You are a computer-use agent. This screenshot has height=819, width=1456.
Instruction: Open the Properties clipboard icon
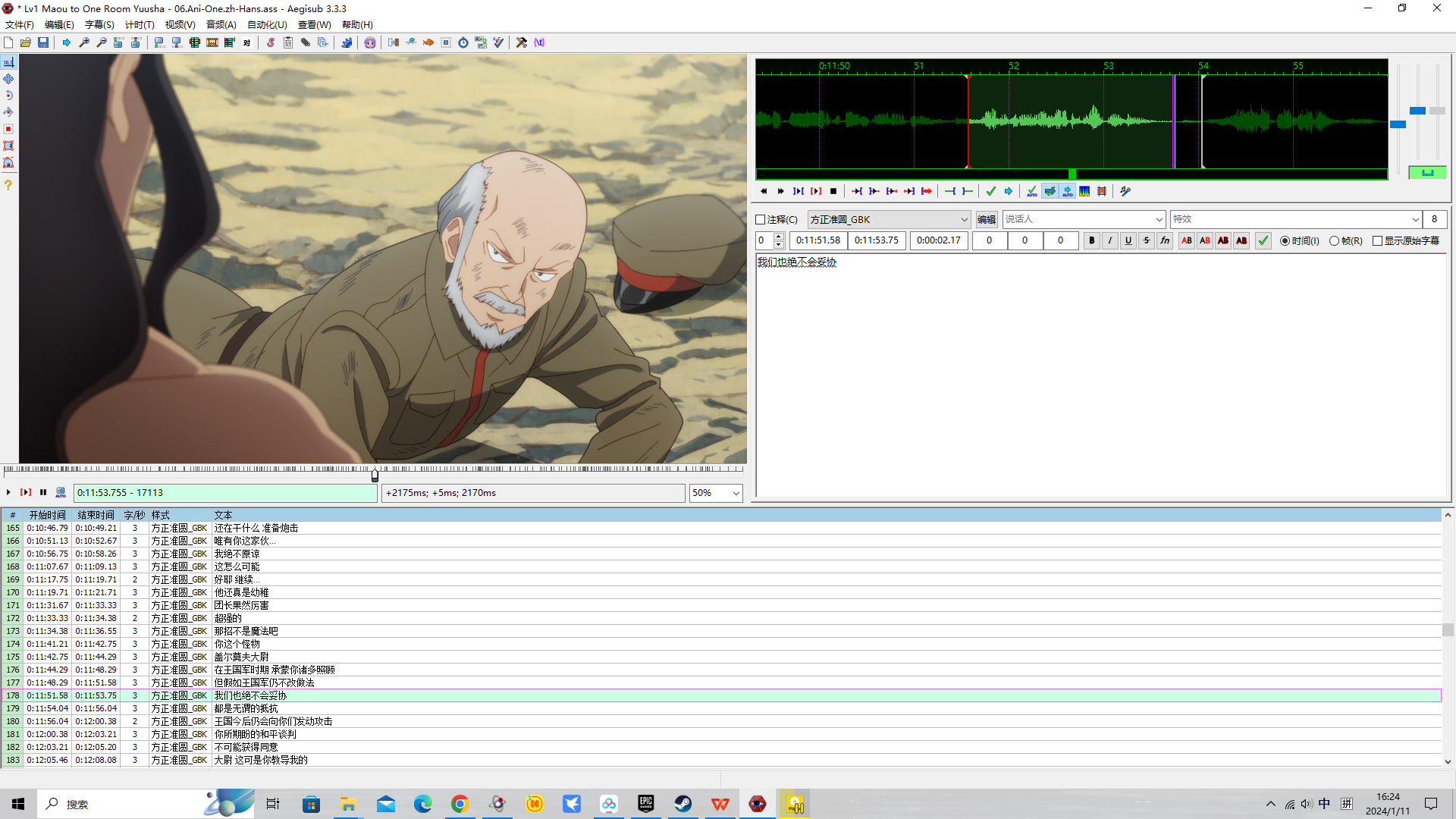288,42
